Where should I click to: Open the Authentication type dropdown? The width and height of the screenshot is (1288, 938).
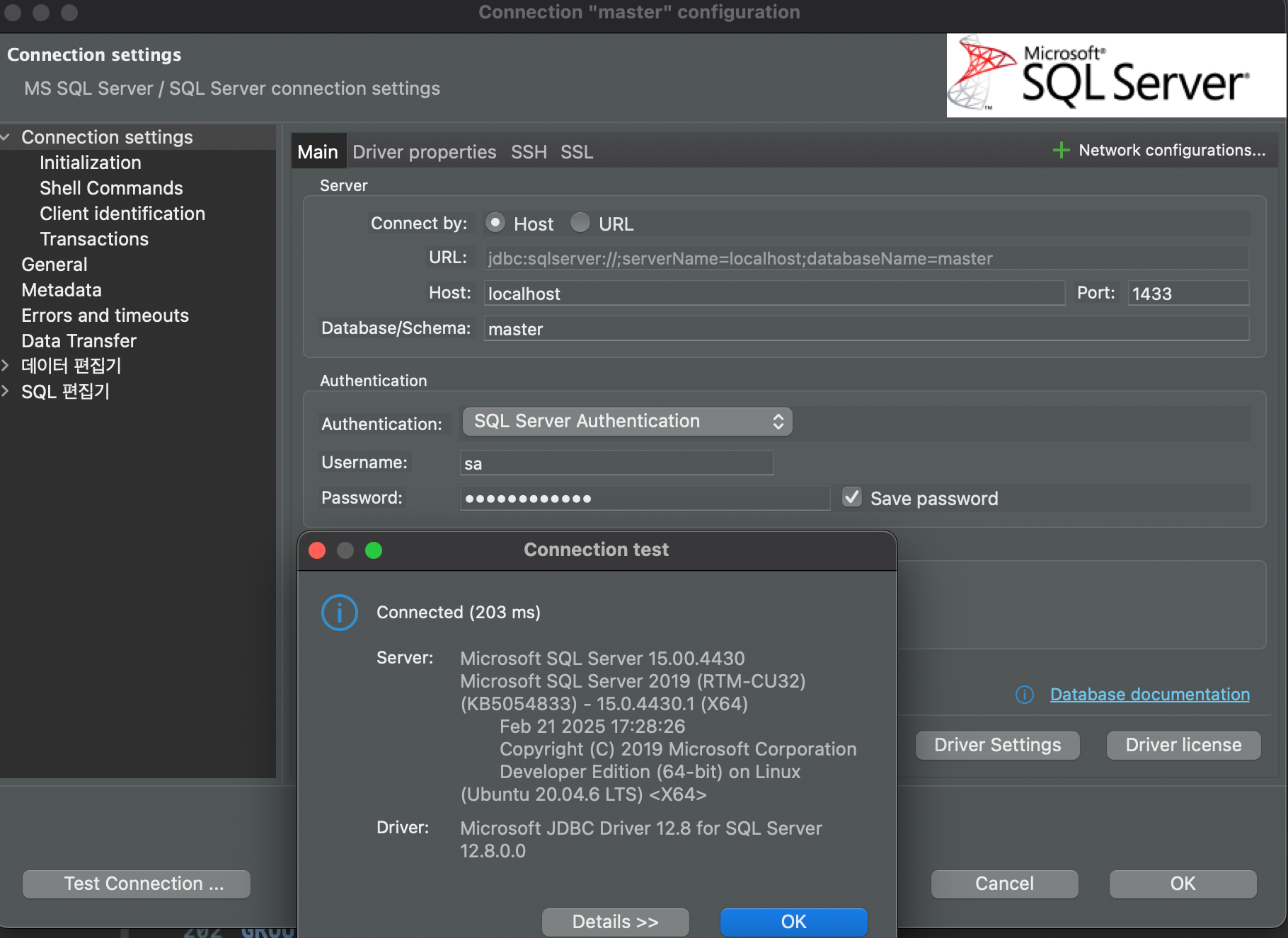coord(627,422)
